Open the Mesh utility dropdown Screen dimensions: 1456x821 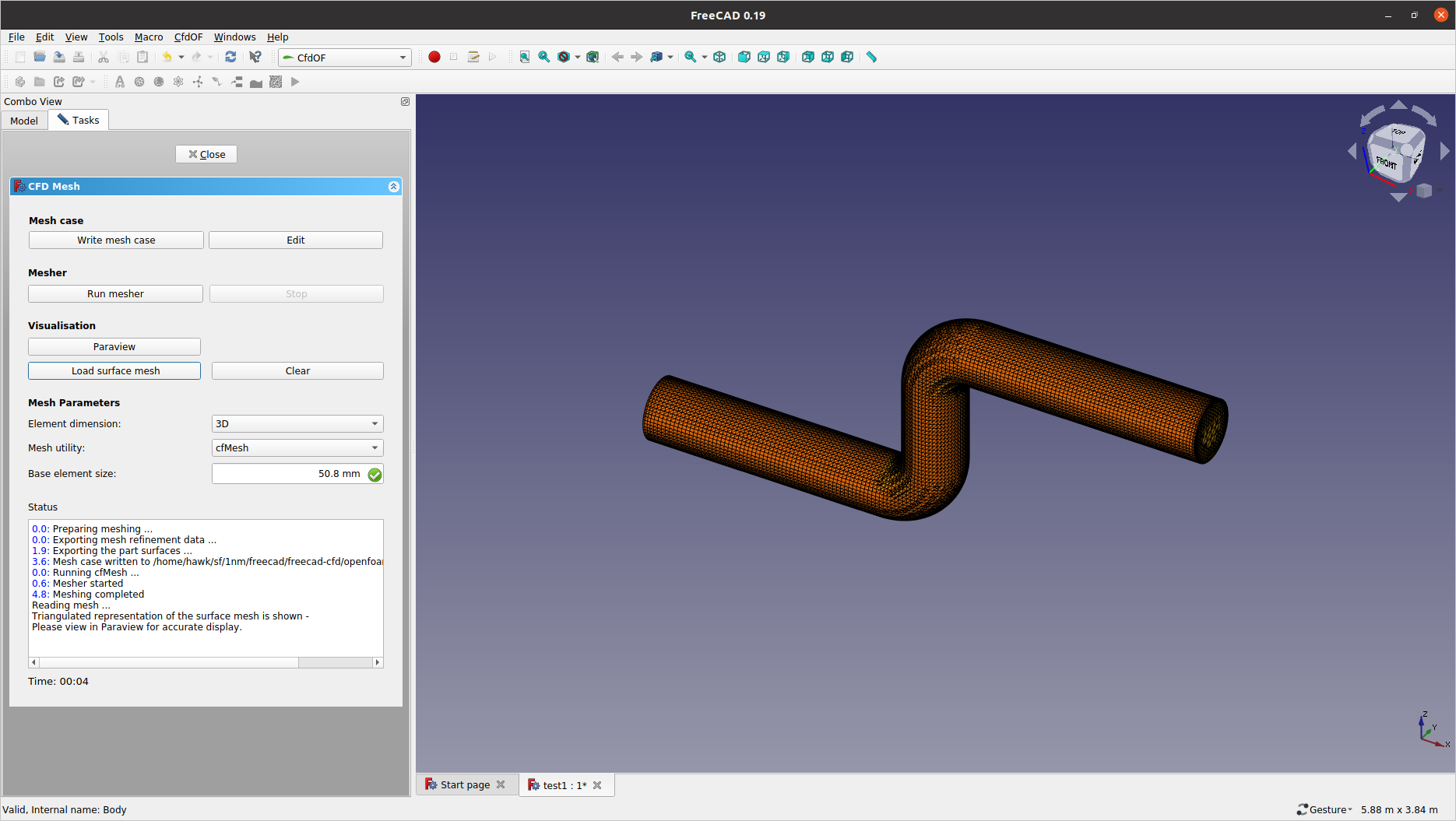click(297, 447)
